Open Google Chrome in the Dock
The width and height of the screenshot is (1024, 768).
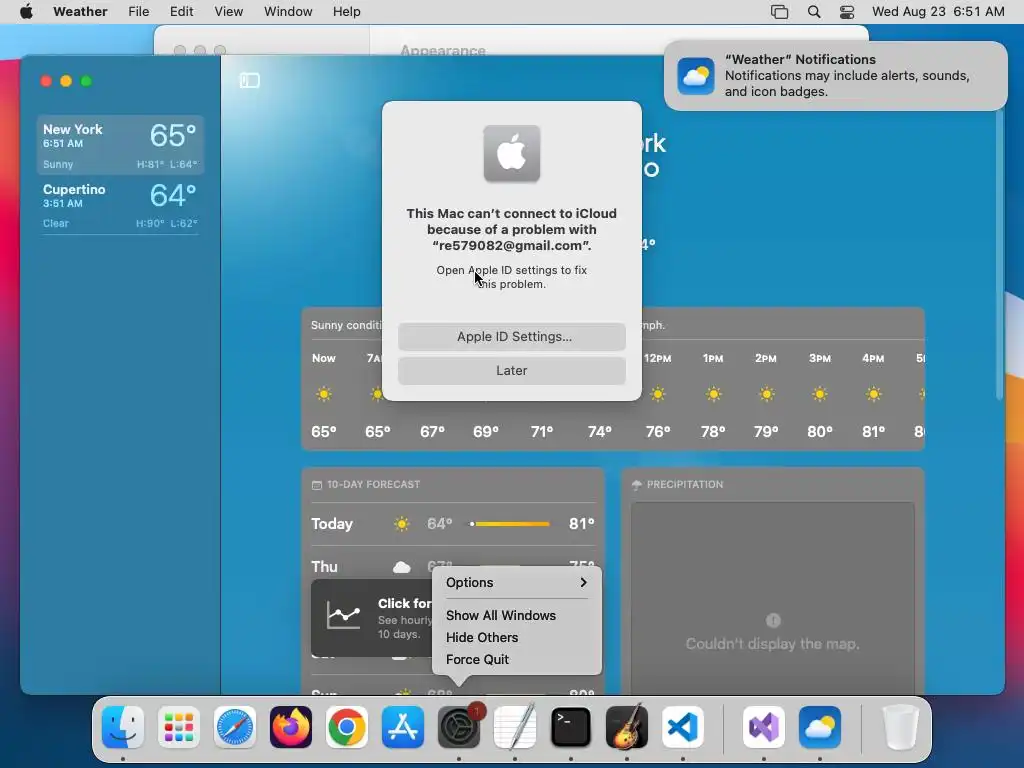[x=347, y=727]
